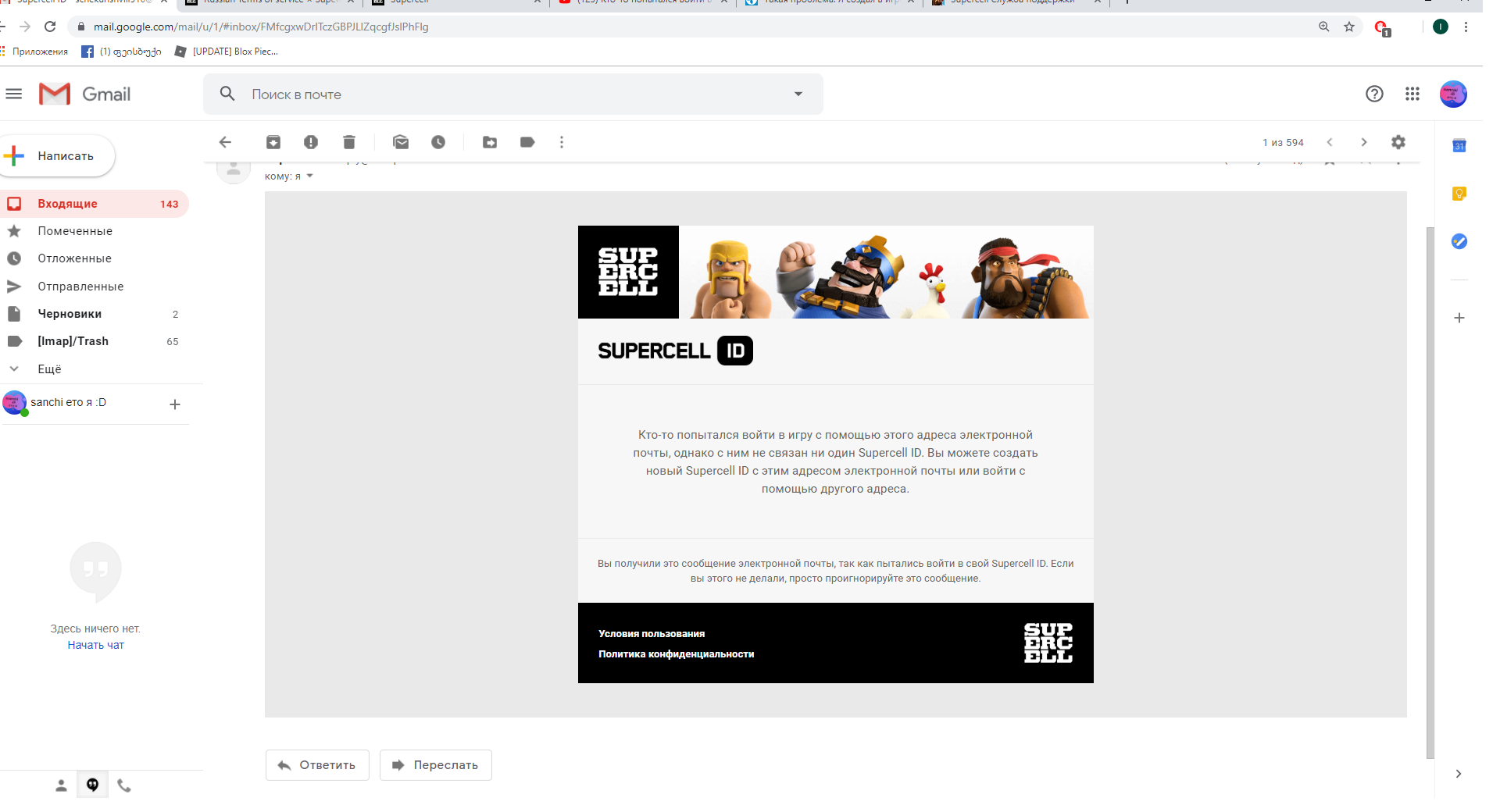Open the toolbar more options menu
Viewport: 1500px width, 812px height.
pyautogui.click(x=562, y=142)
